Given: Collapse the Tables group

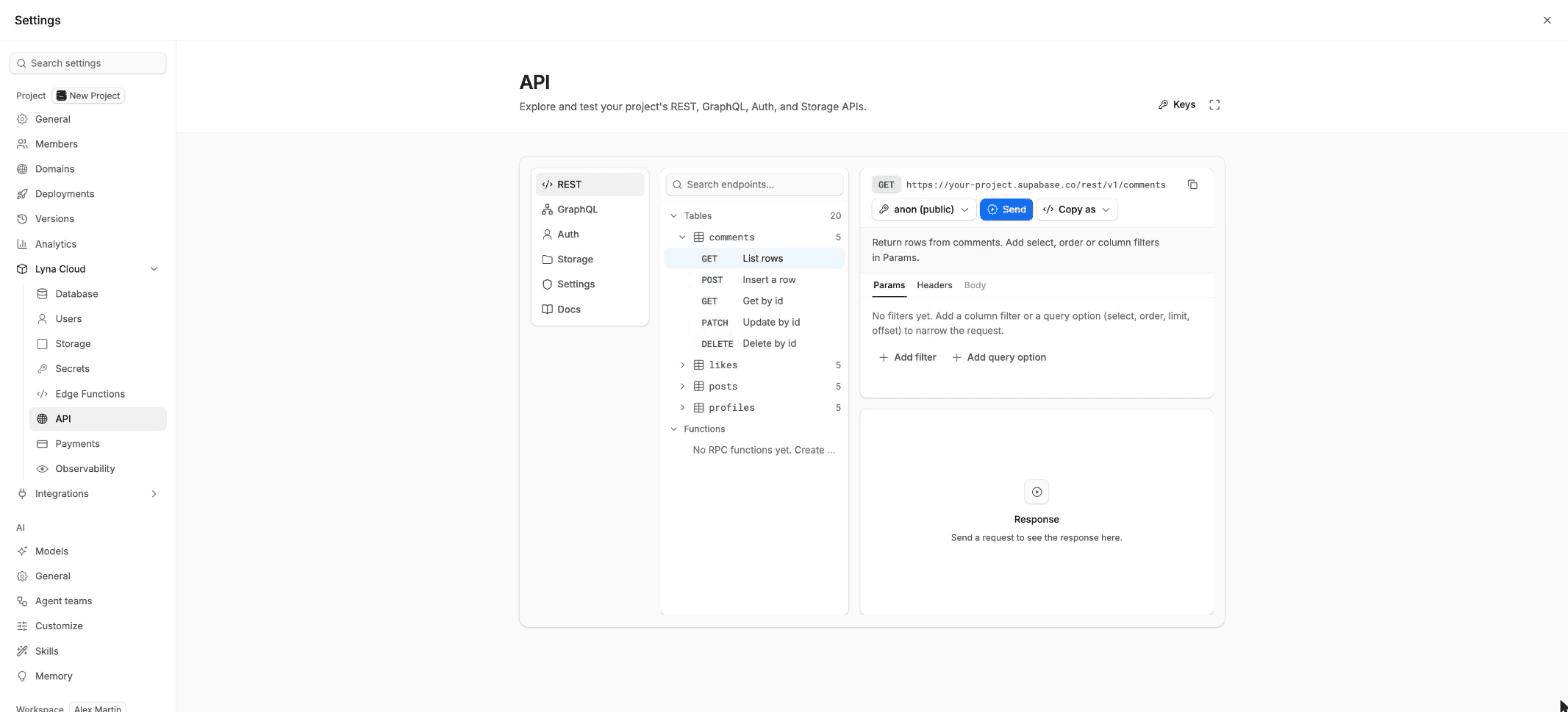Looking at the screenshot, I should tap(674, 216).
